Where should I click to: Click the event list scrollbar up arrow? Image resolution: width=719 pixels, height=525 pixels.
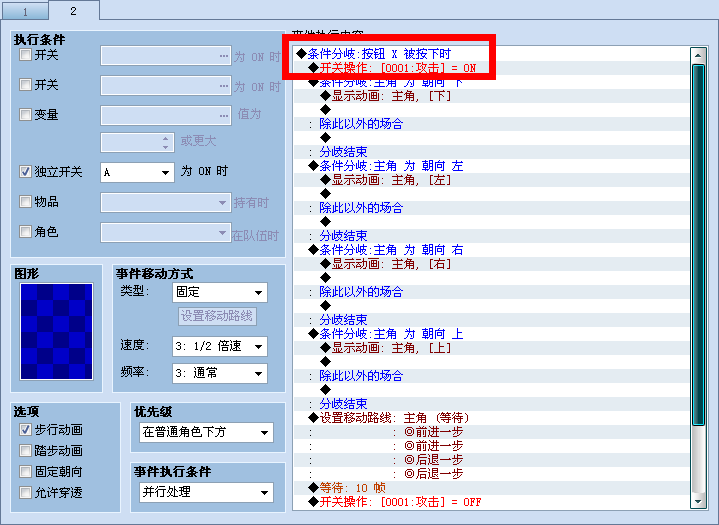pyautogui.click(x=698, y=55)
